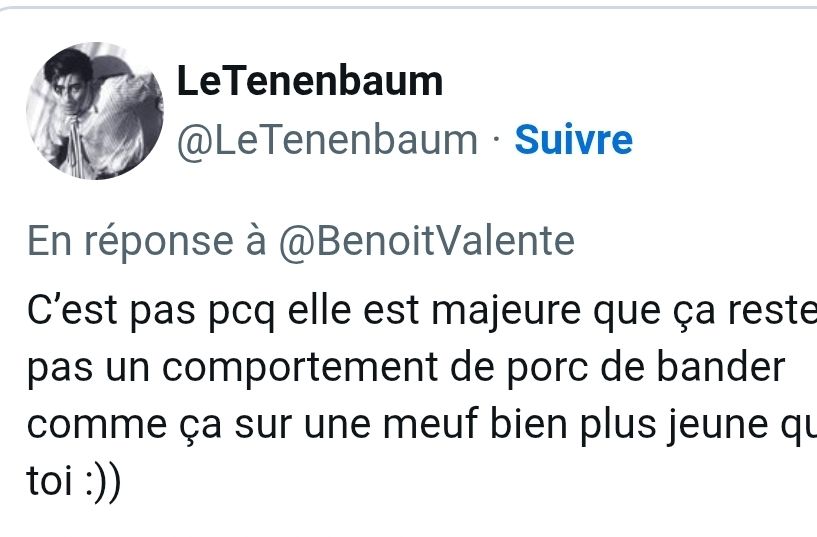Open the LeTenenbaum display name
The width and height of the screenshot is (817, 537).
[x=310, y=82]
